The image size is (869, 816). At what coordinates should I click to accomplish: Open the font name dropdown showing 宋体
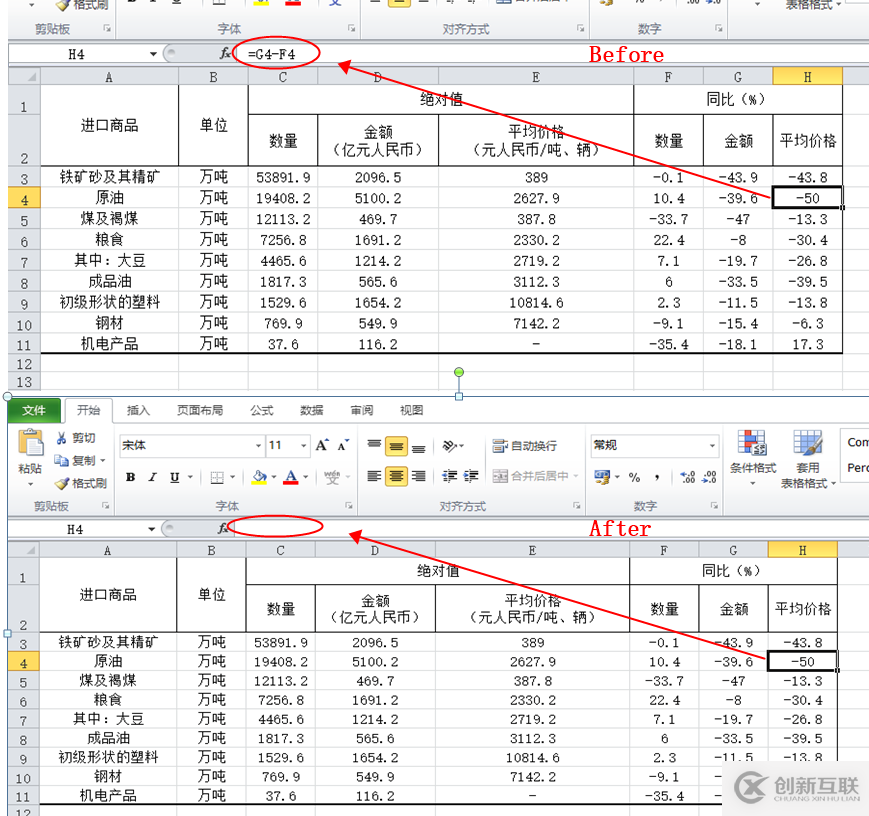pyautogui.click(x=258, y=445)
